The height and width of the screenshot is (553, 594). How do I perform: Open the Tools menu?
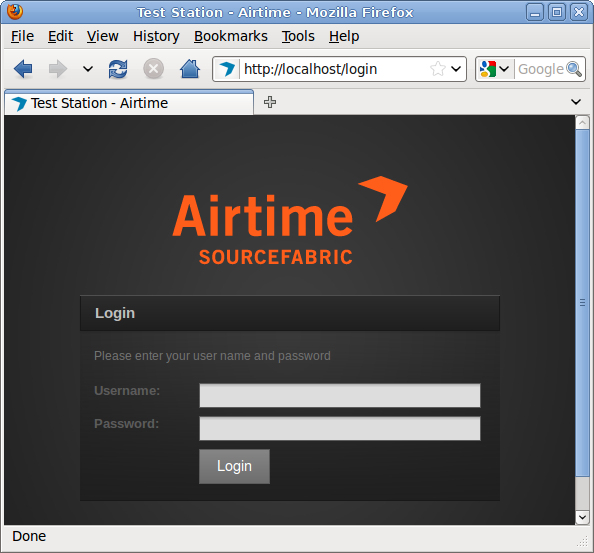pos(298,36)
